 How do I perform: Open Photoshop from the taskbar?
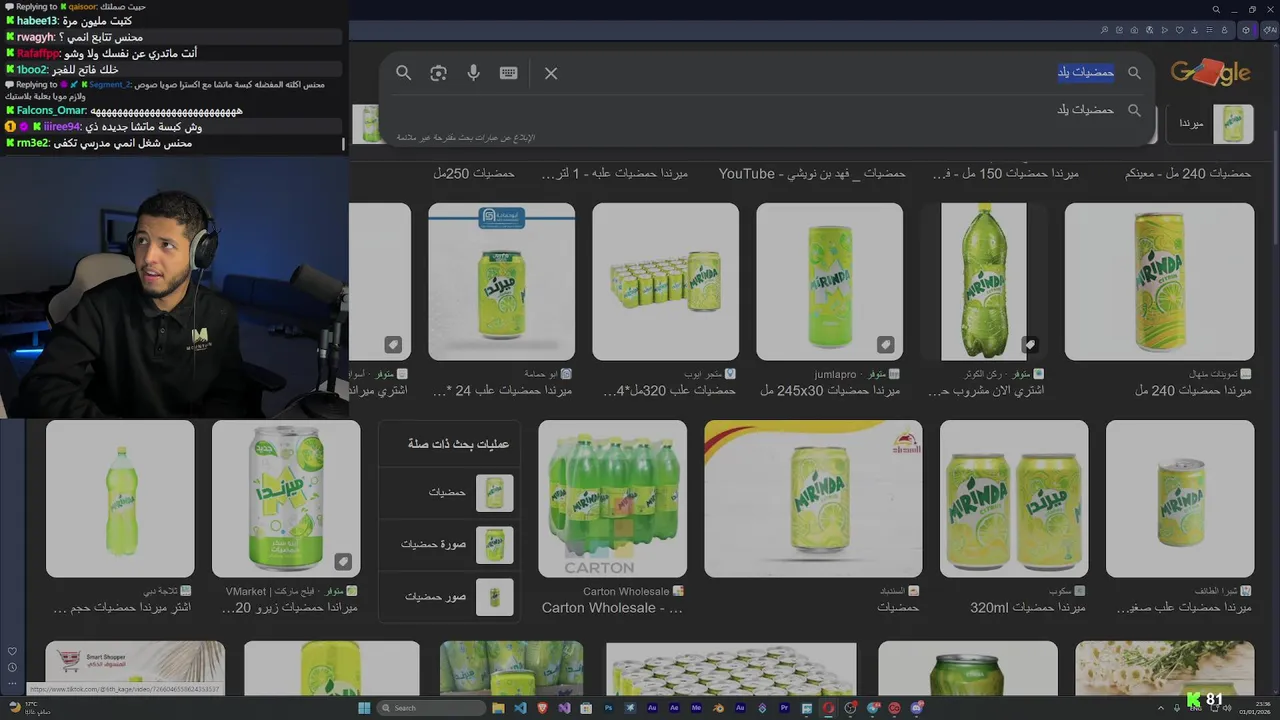tap(608, 708)
